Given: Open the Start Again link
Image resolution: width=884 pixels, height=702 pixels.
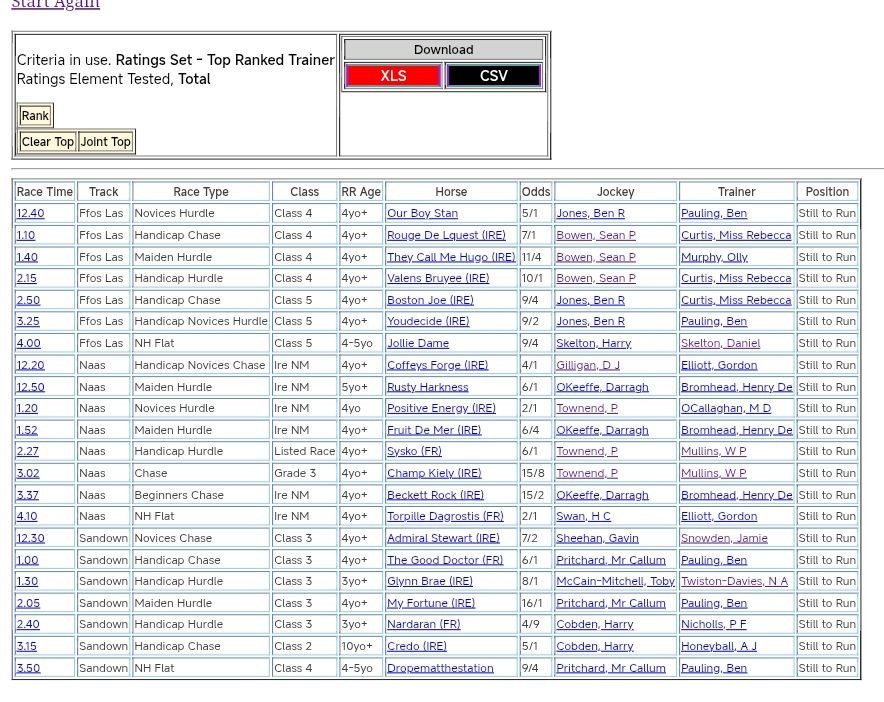Looking at the screenshot, I should [x=55, y=5].
